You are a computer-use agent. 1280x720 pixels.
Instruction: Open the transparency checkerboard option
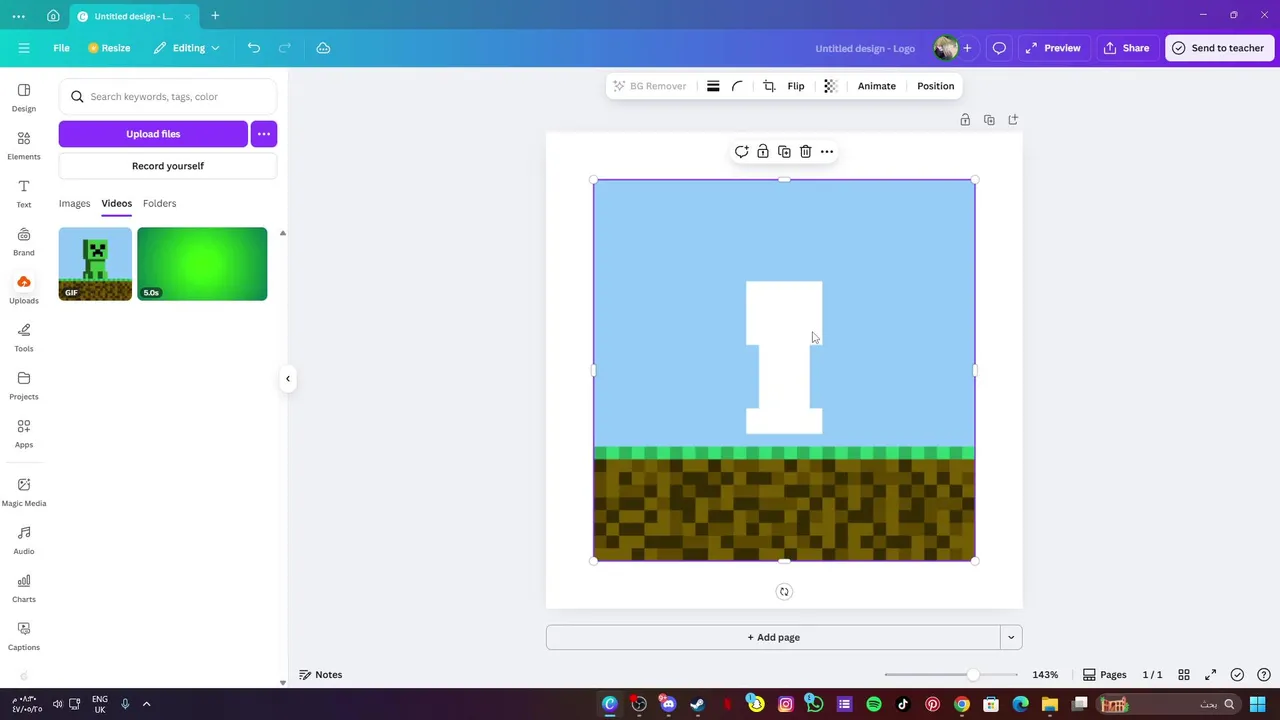coord(830,86)
